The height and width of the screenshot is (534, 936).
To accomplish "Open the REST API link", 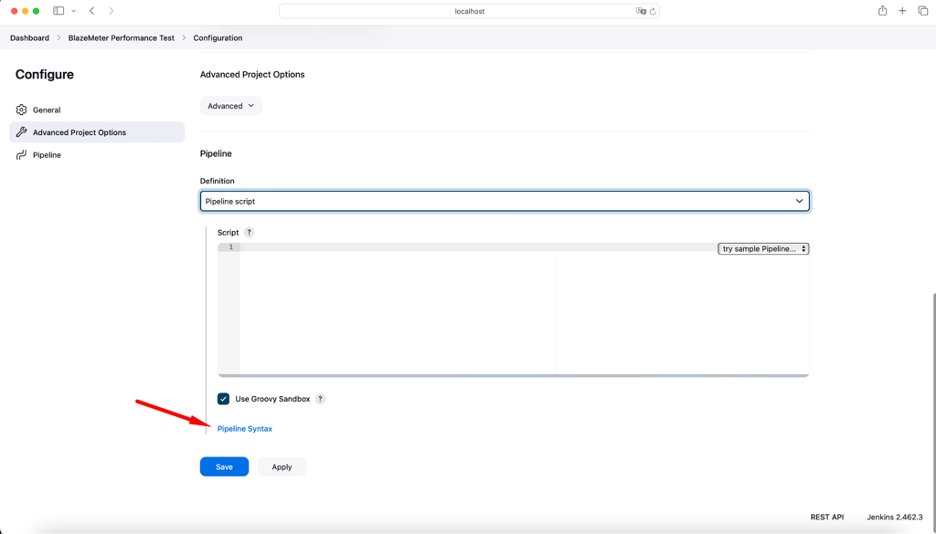I will click(x=827, y=517).
